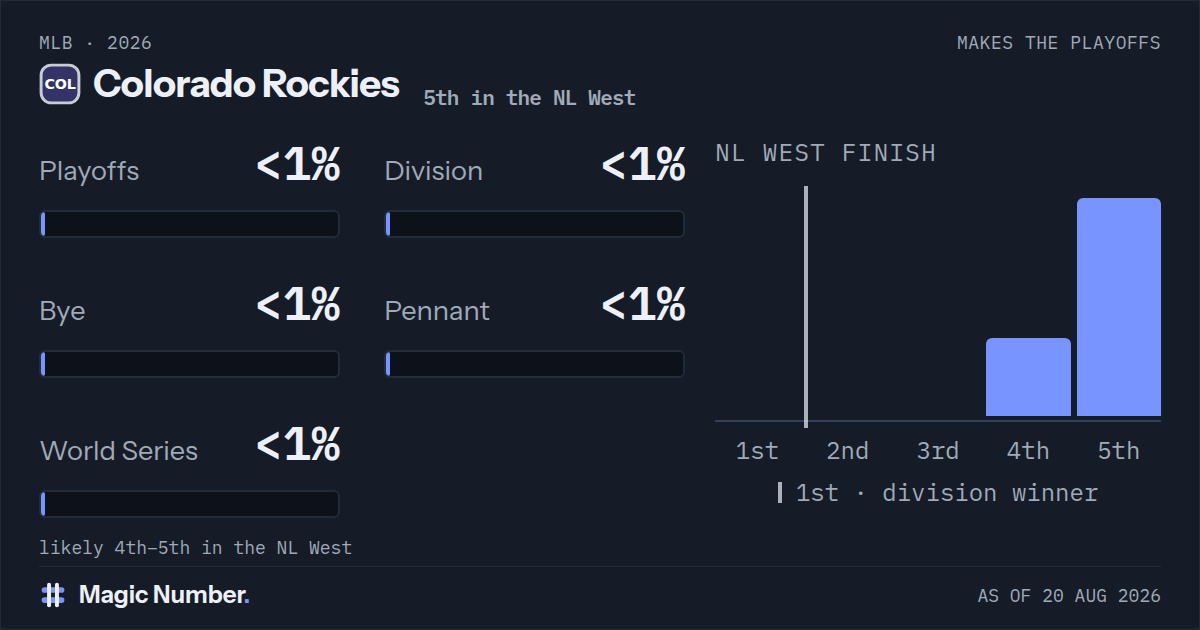Image resolution: width=1200 pixels, height=630 pixels.
Task: Click the COL team logo badge
Action: click(60, 84)
